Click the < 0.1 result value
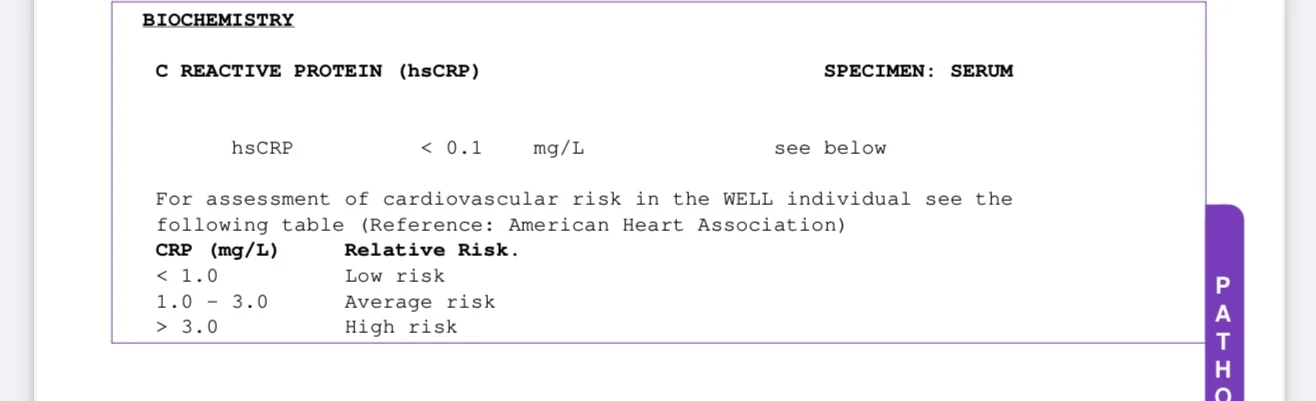Image resolution: width=1316 pixels, height=401 pixels. tap(451, 148)
